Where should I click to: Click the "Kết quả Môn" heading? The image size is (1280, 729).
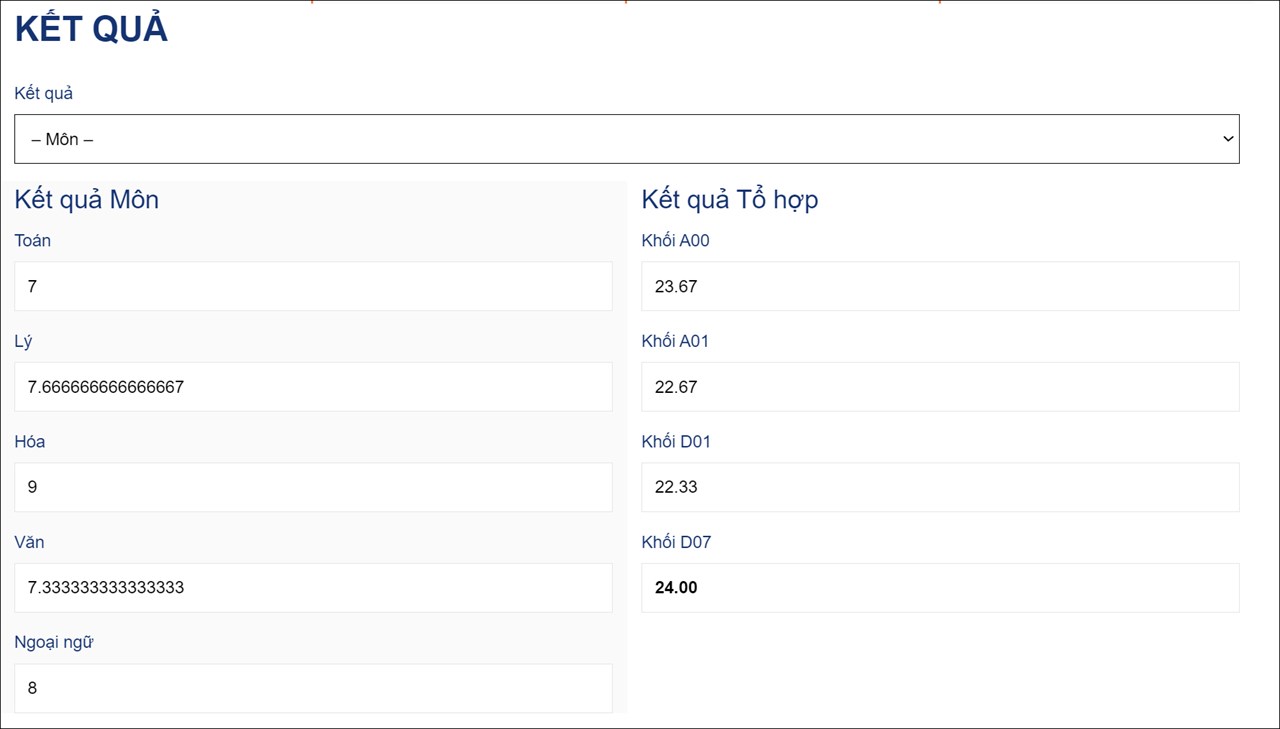coord(87,199)
